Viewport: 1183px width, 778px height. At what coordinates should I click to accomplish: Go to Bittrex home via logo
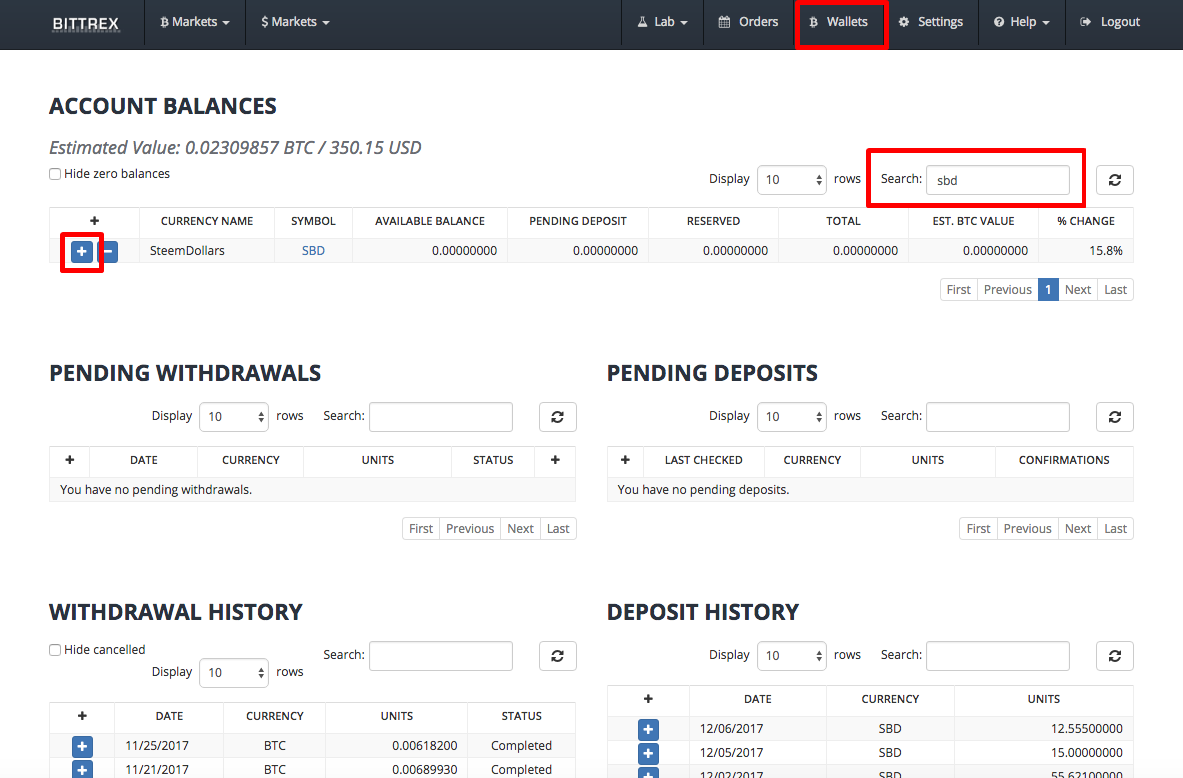(x=86, y=23)
